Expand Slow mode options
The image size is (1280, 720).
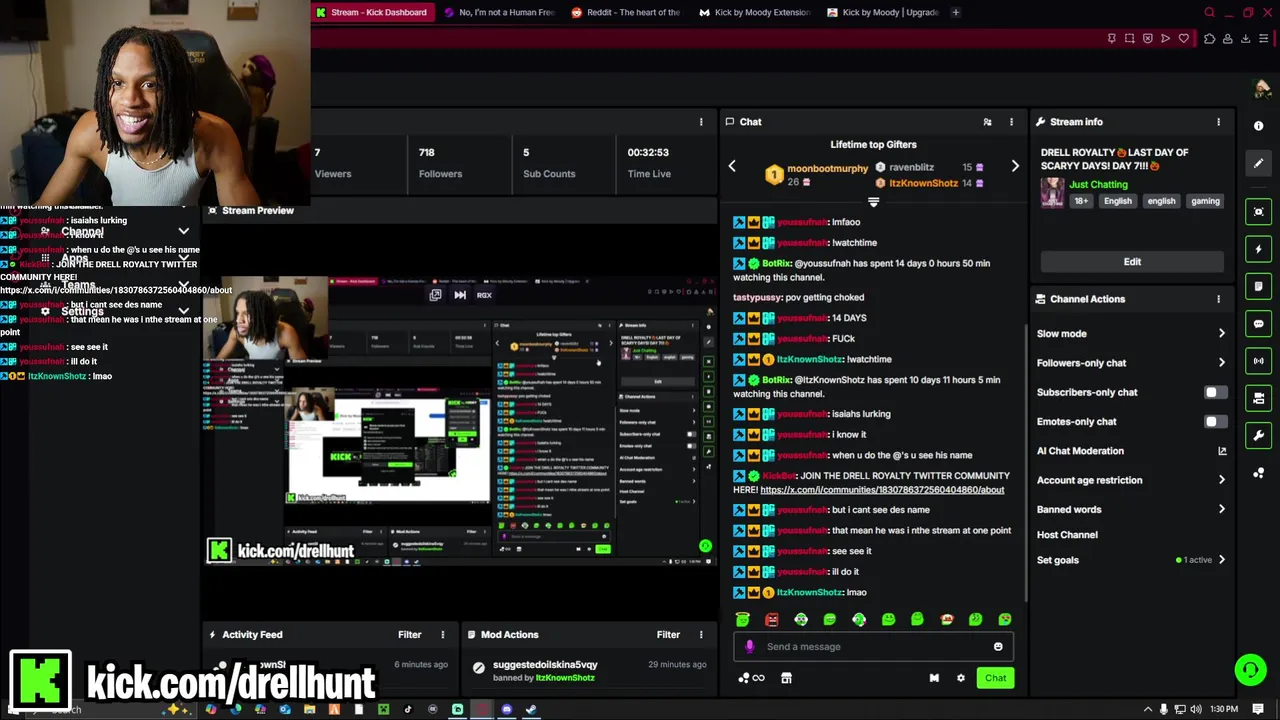coord(1221,334)
